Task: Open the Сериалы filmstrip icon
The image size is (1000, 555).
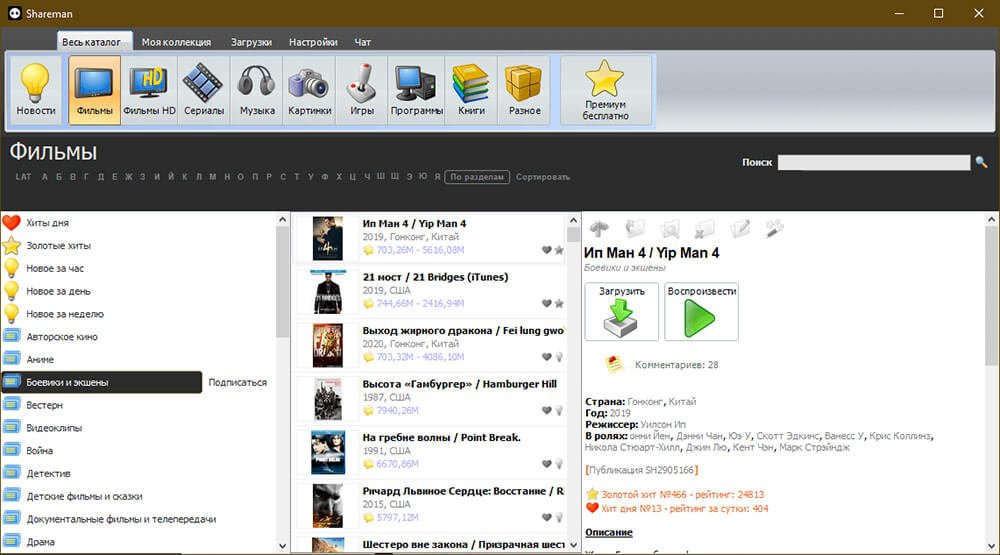Action: pyautogui.click(x=203, y=90)
